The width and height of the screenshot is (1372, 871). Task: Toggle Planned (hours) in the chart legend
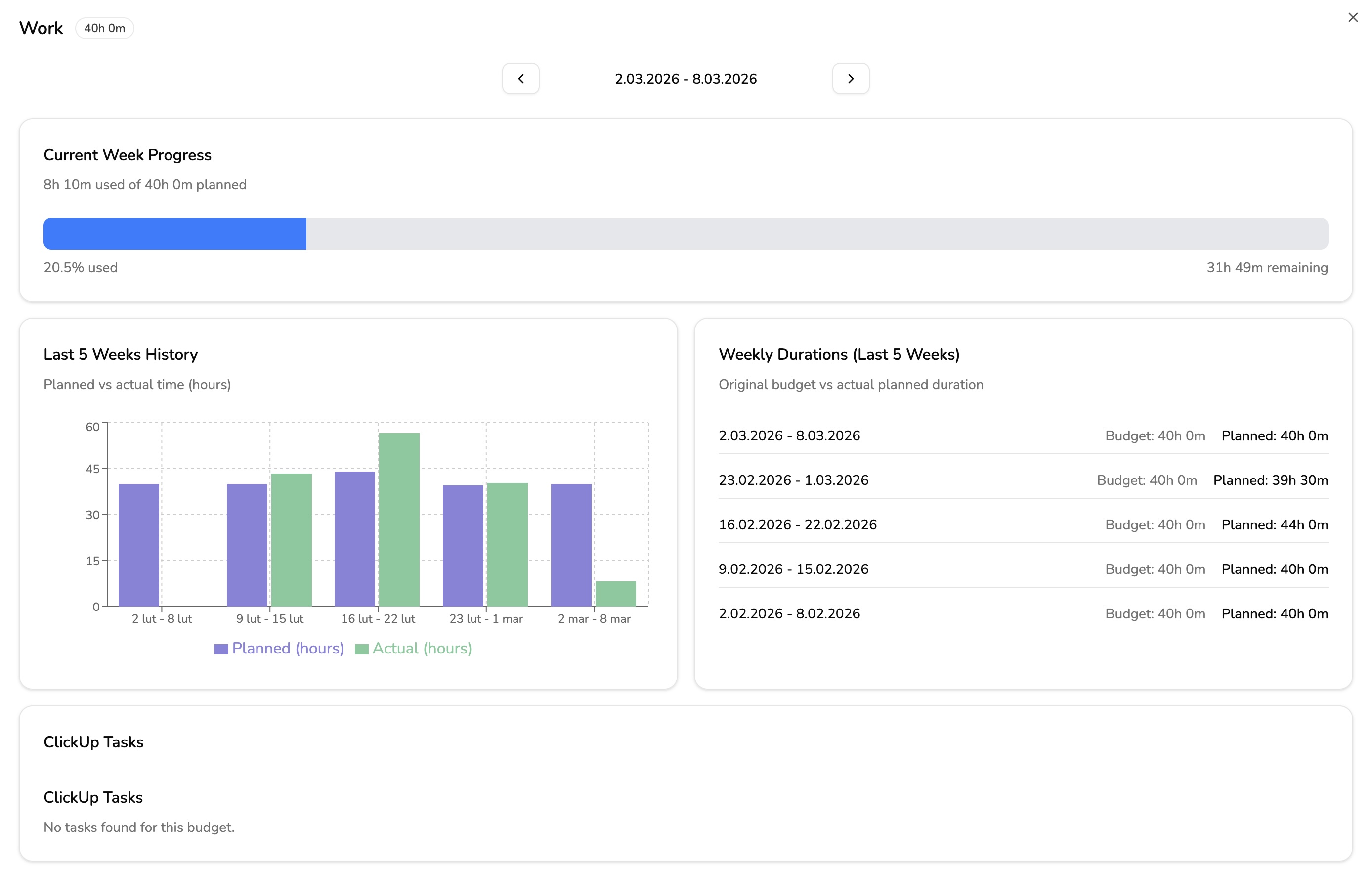(288, 648)
